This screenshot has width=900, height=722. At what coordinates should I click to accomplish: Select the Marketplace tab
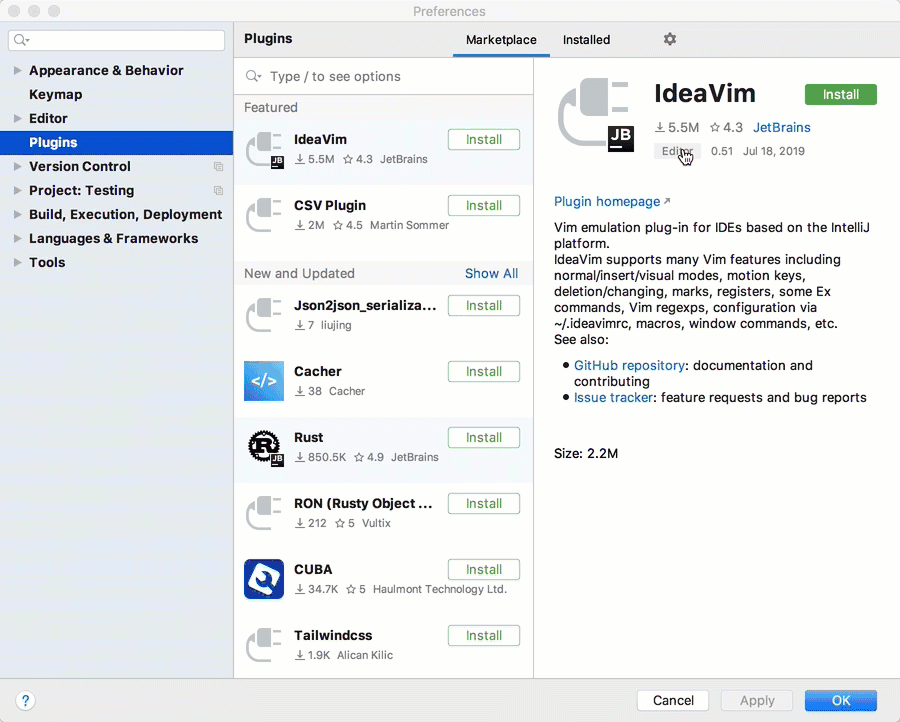tap(501, 40)
